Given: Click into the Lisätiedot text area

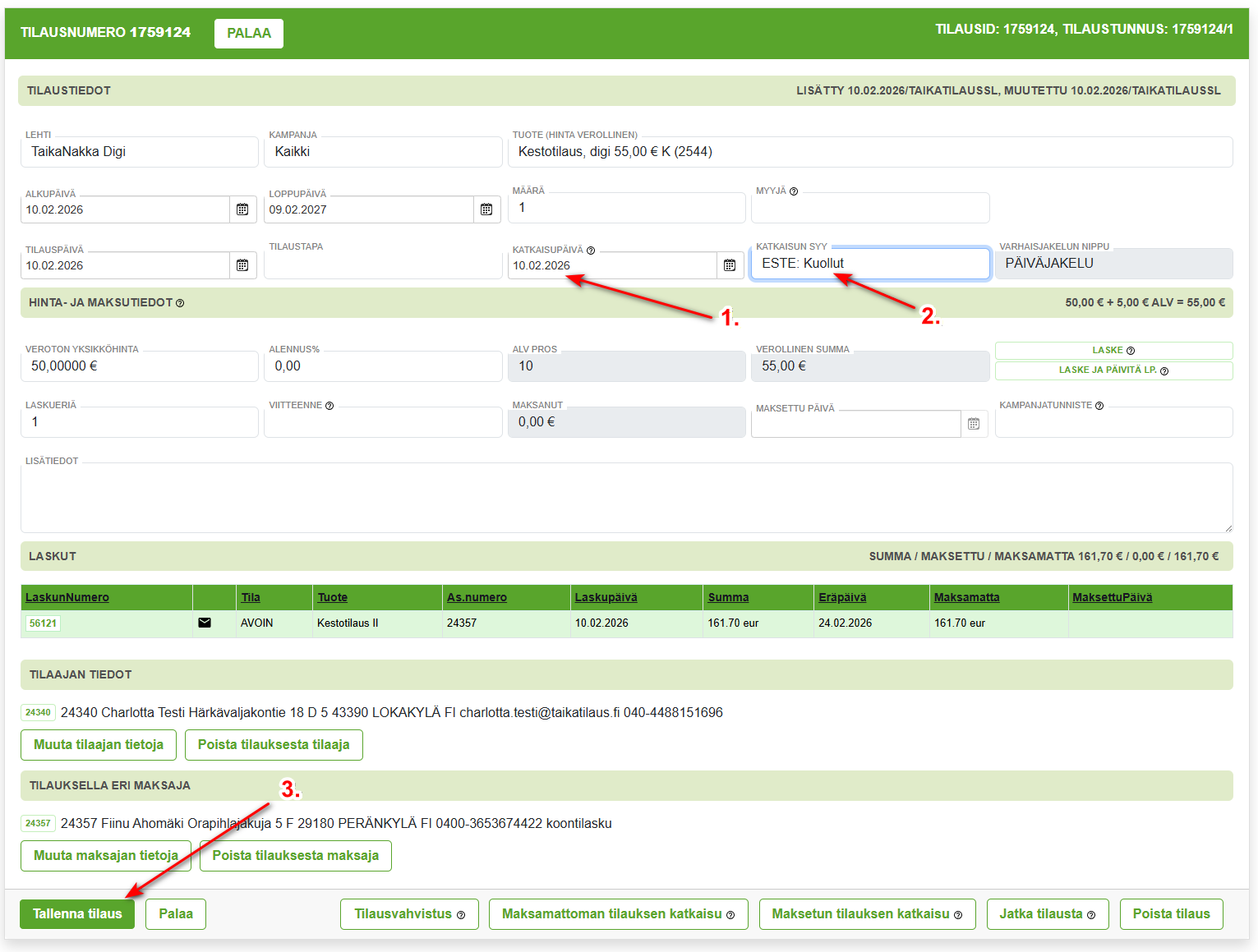Looking at the screenshot, I should coord(626,498).
